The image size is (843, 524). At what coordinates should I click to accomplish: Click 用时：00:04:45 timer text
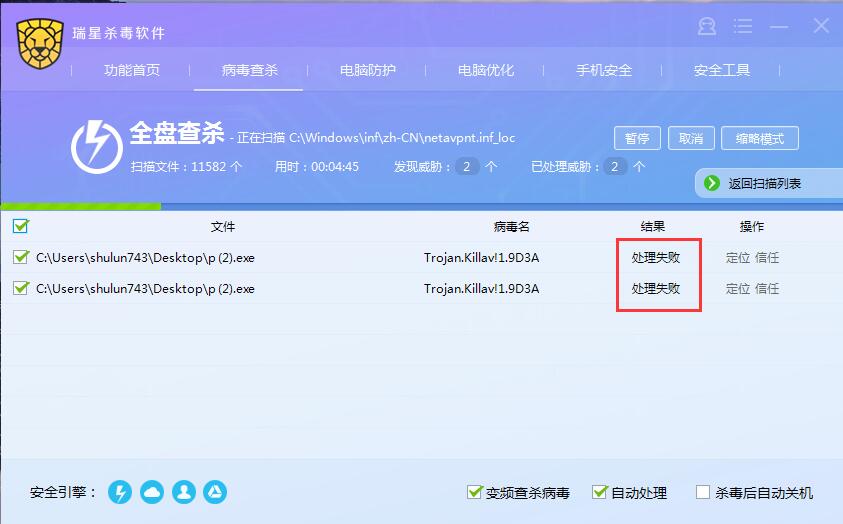(x=317, y=167)
